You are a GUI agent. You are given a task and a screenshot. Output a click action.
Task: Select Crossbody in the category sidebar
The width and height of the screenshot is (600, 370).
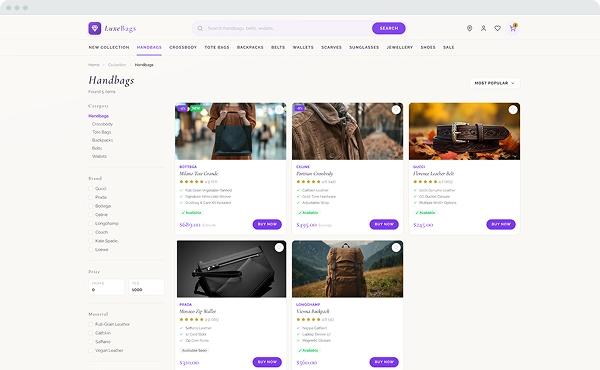pos(102,124)
